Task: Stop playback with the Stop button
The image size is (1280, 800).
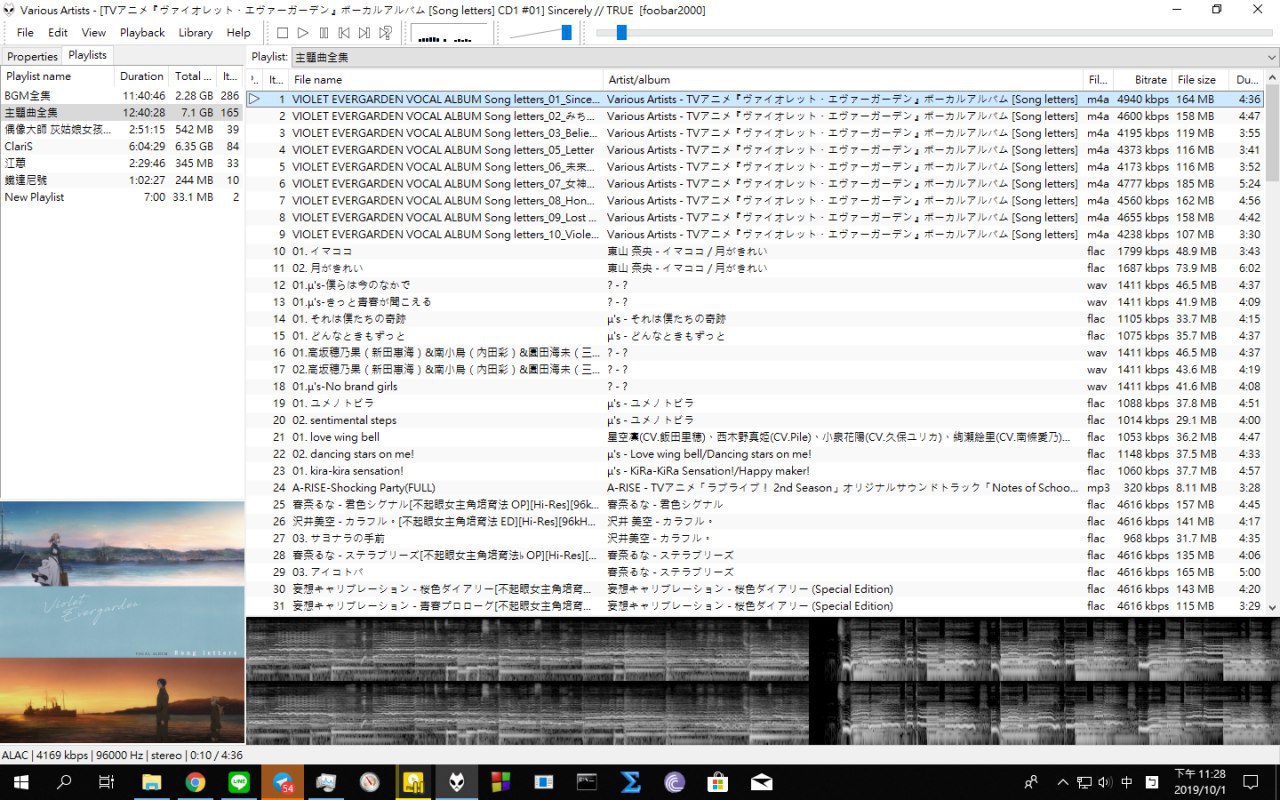Action: [283, 33]
